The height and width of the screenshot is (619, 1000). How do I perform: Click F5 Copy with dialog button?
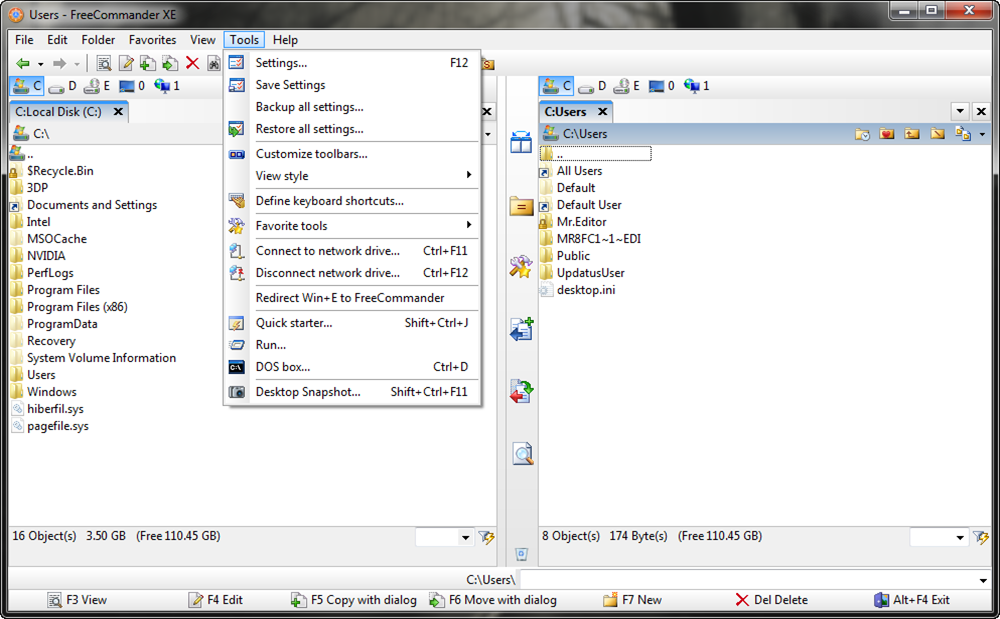(354, 600)
